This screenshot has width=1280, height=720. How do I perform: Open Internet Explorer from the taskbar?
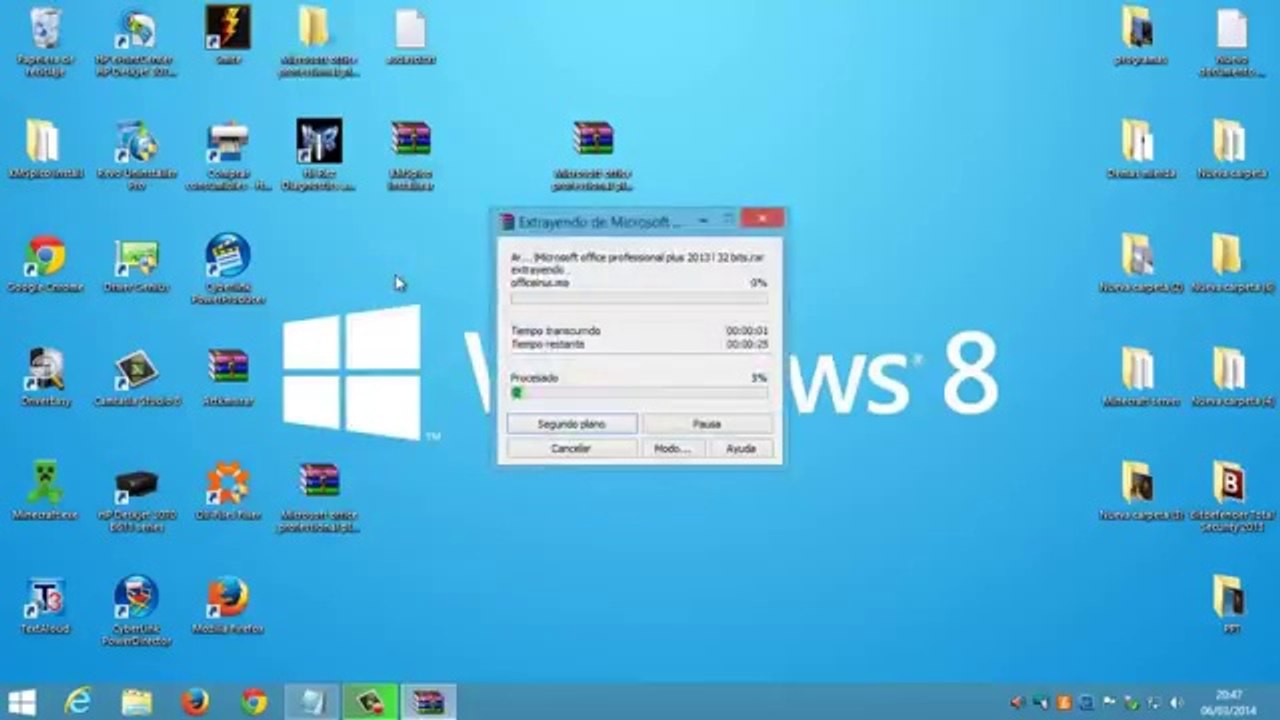click(78, 702)
